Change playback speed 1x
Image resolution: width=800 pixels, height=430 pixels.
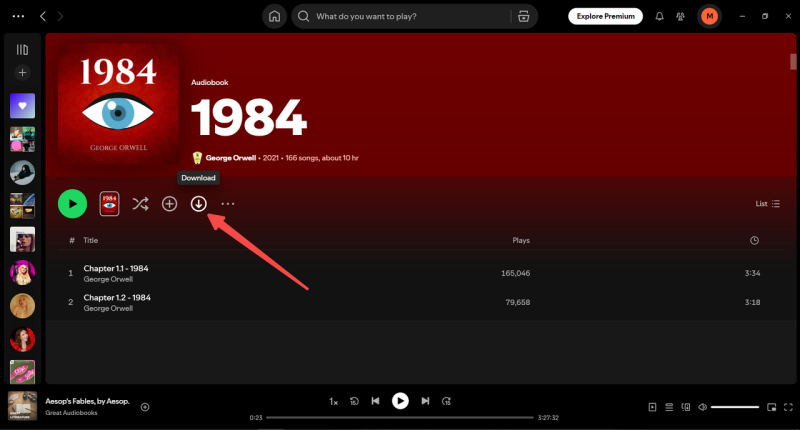[333, 401]
